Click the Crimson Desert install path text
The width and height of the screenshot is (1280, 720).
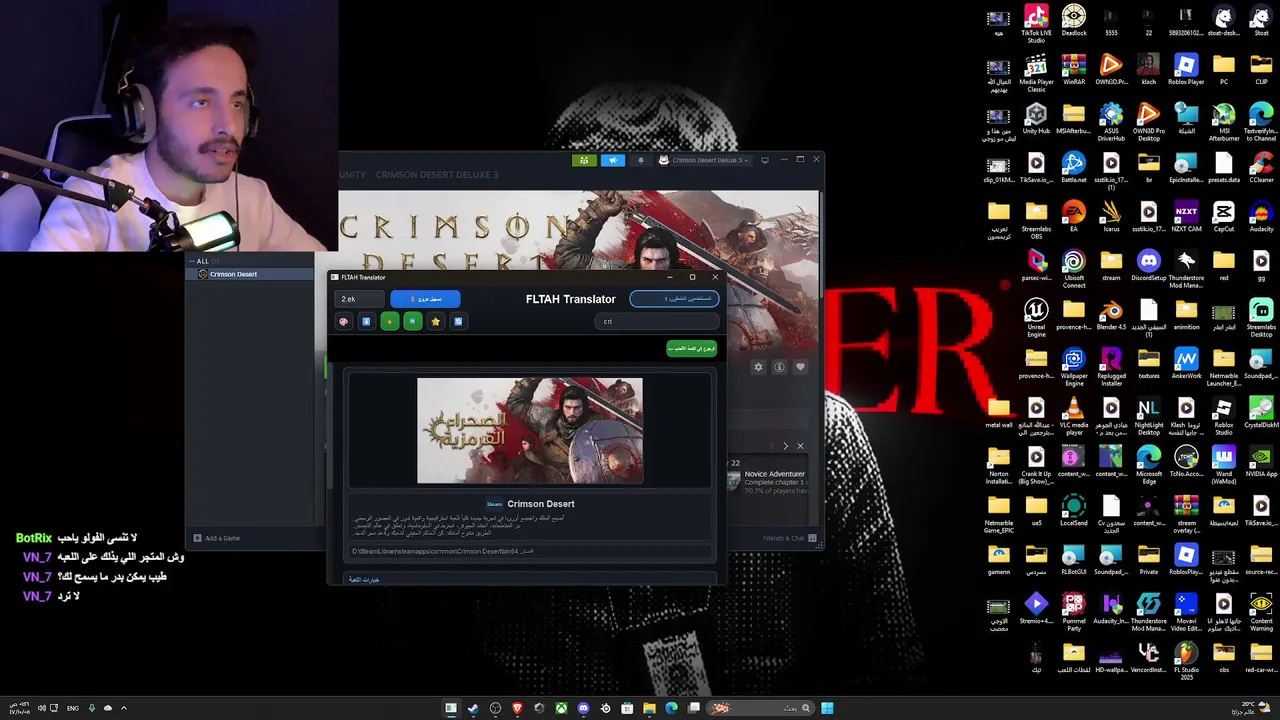443,551
